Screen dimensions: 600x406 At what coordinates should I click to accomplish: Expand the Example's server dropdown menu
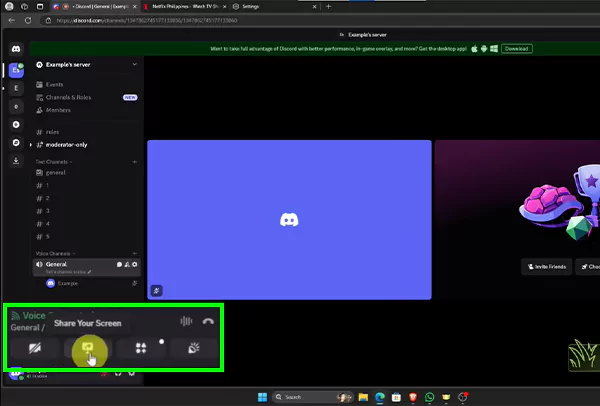tap(134, 65)
